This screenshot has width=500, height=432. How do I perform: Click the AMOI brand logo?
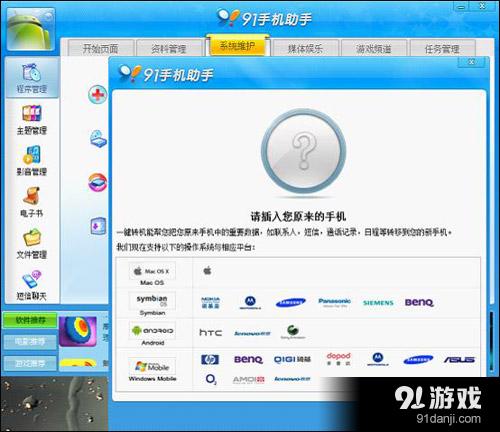(x=249, y=380)
